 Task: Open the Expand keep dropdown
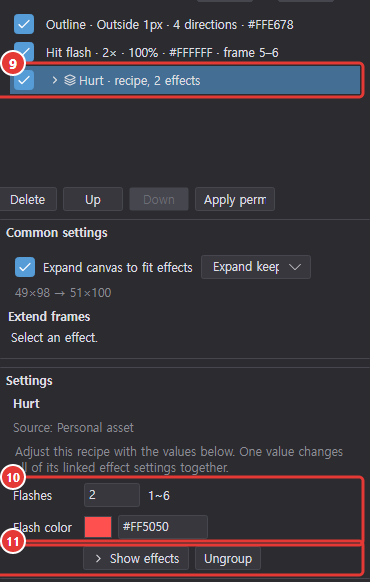click(x=256, y=267)
